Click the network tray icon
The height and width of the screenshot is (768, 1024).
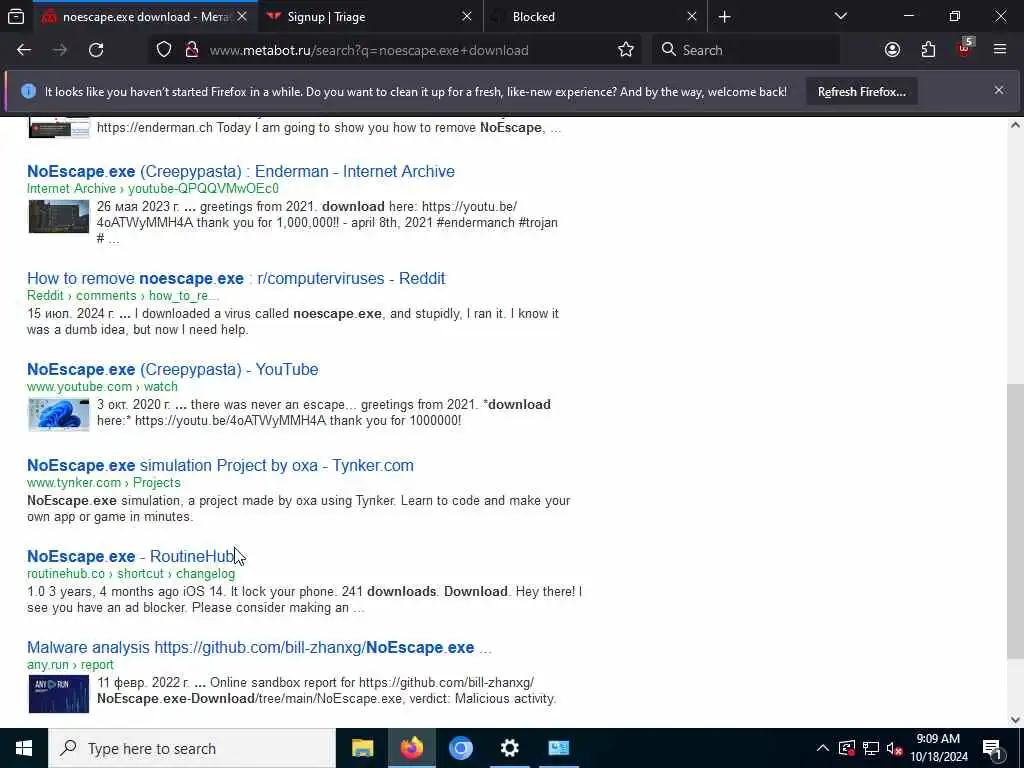871,748
